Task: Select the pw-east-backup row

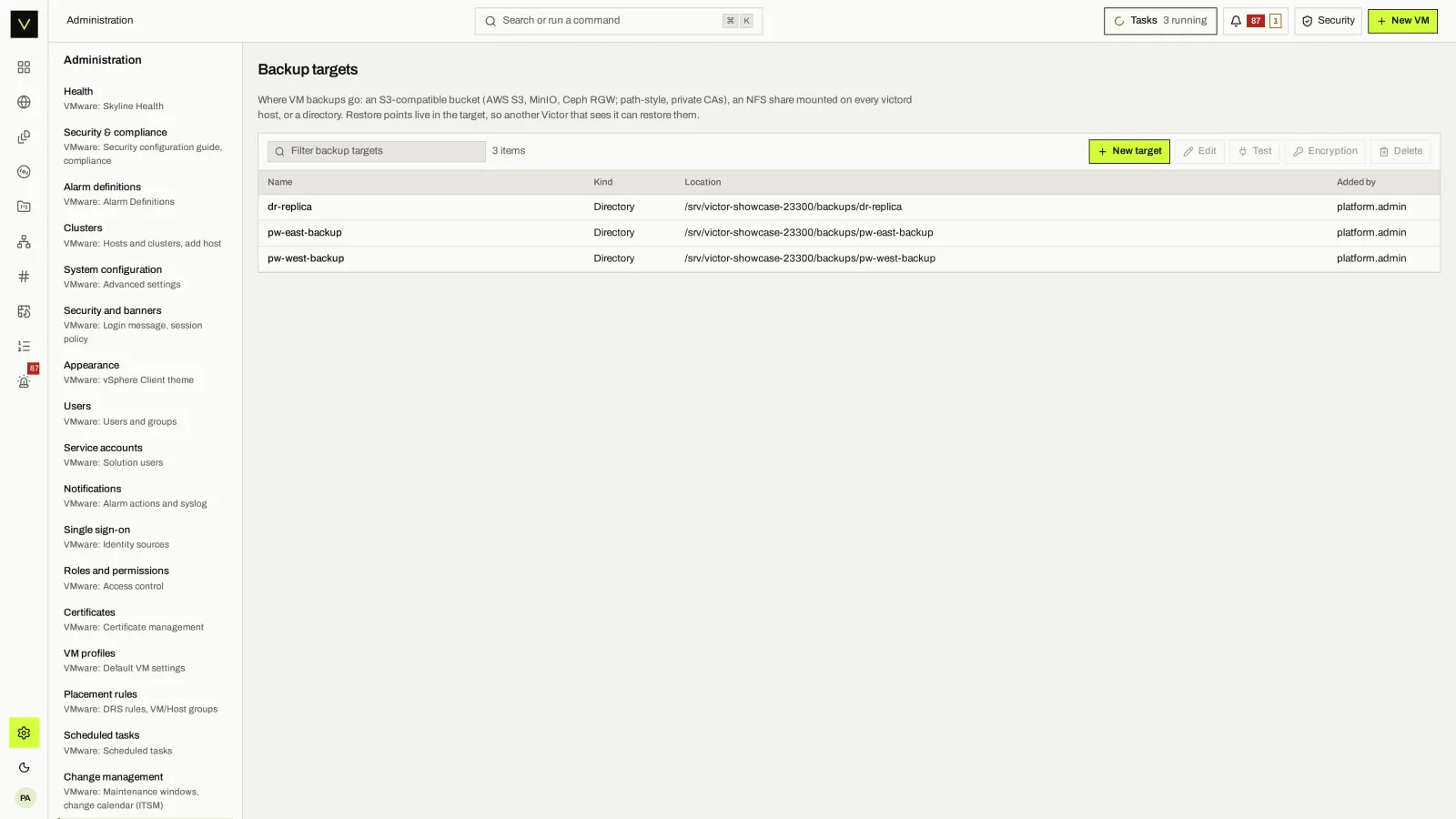Action: [x=848, y=233]
